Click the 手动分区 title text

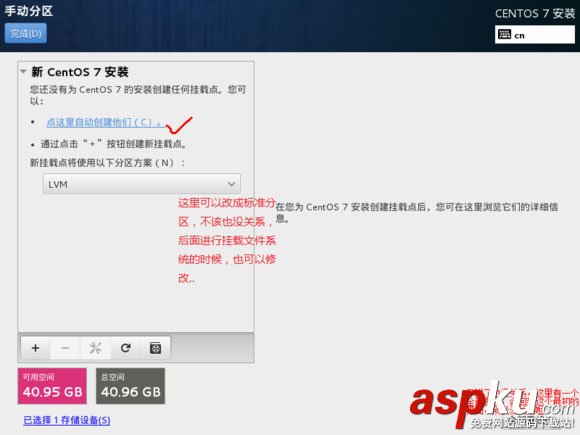[x=28, y=11]
